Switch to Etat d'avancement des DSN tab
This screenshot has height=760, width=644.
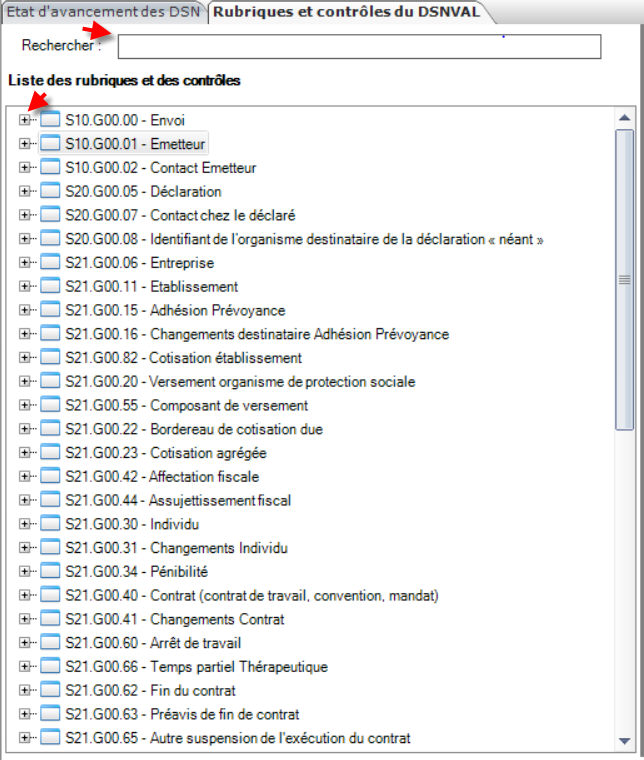click(103, 12)
